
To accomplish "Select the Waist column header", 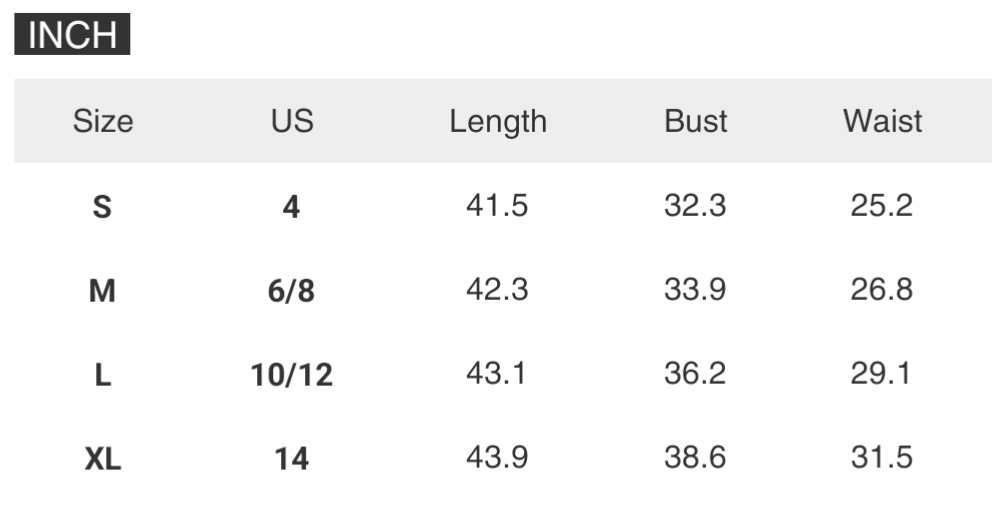I will pyautogui.click(x=882, y=121).
